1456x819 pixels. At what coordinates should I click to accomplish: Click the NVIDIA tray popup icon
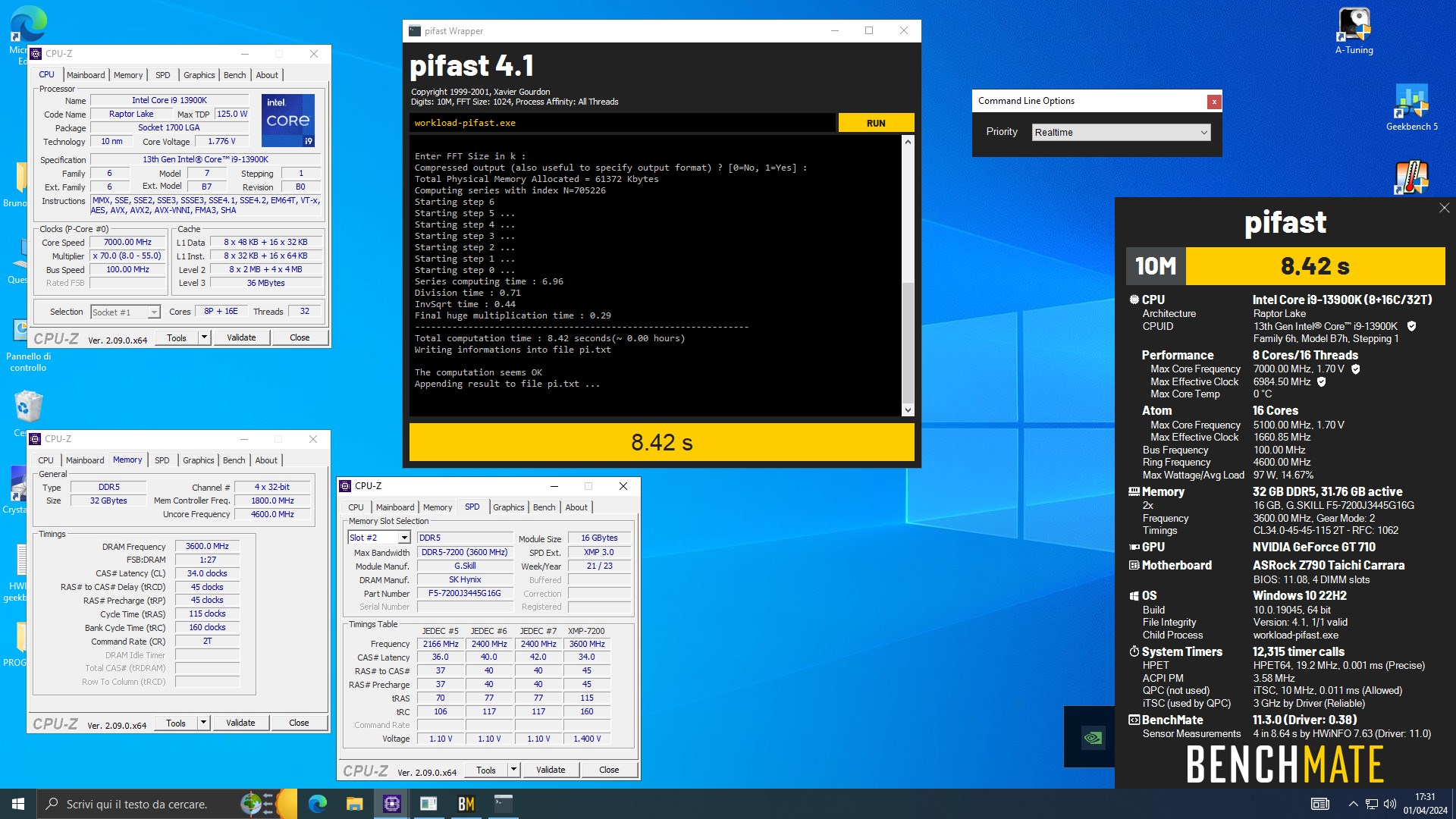1092,737
